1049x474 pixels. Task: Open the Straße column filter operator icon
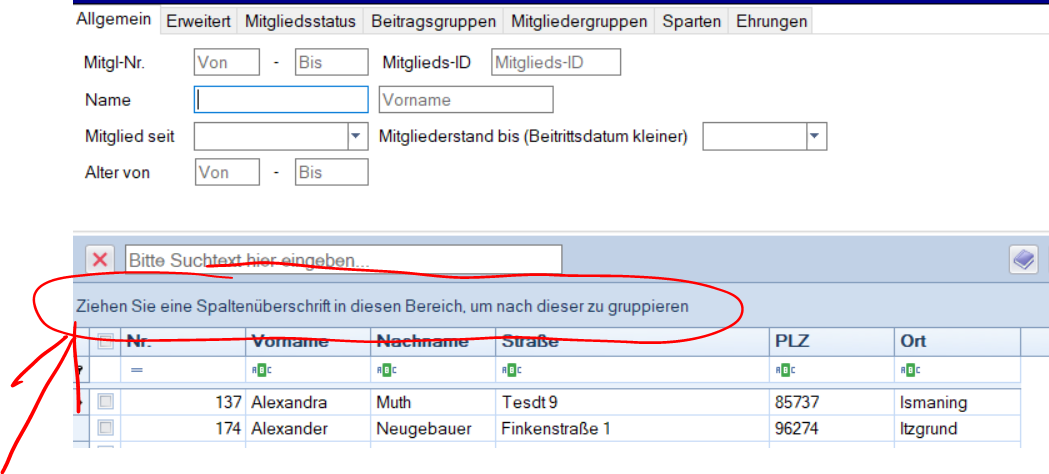tap(509, 370)
